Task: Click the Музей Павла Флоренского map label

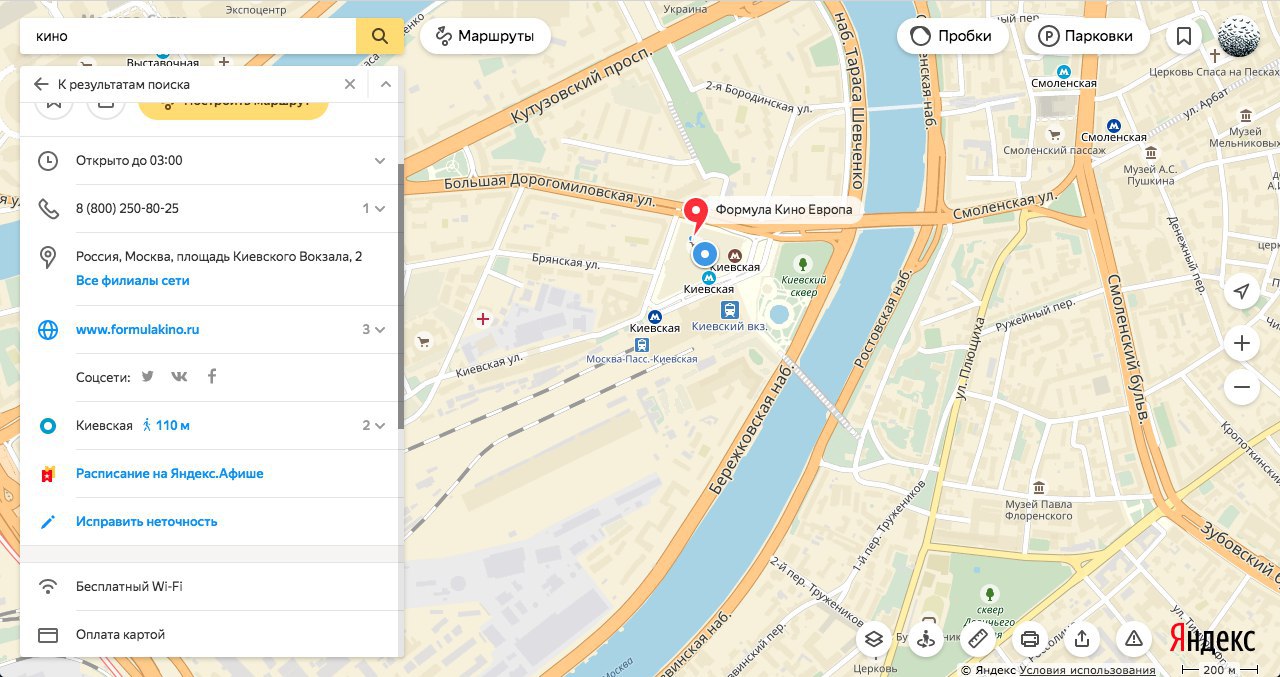Action: [1037, 509]
